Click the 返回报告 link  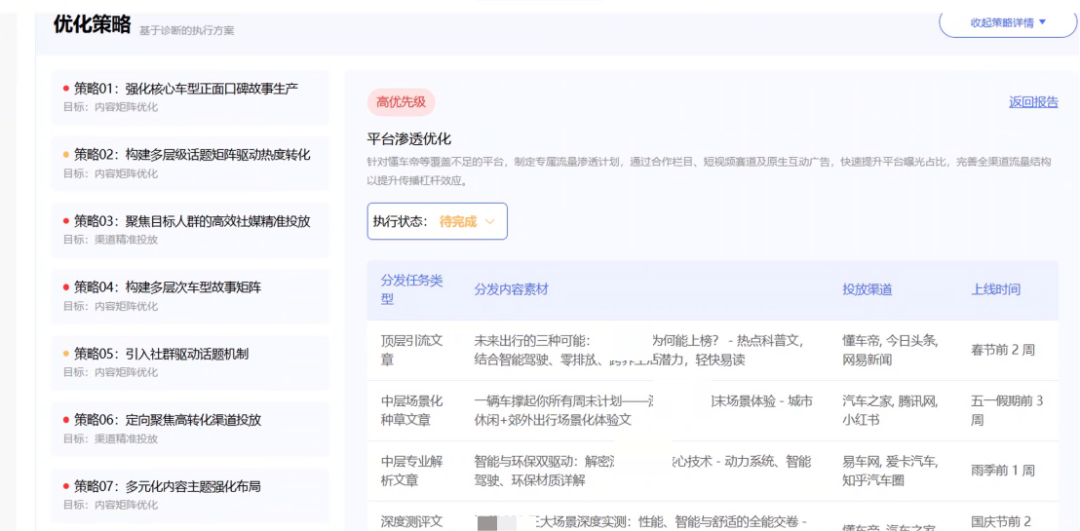tap(1033, 102)
